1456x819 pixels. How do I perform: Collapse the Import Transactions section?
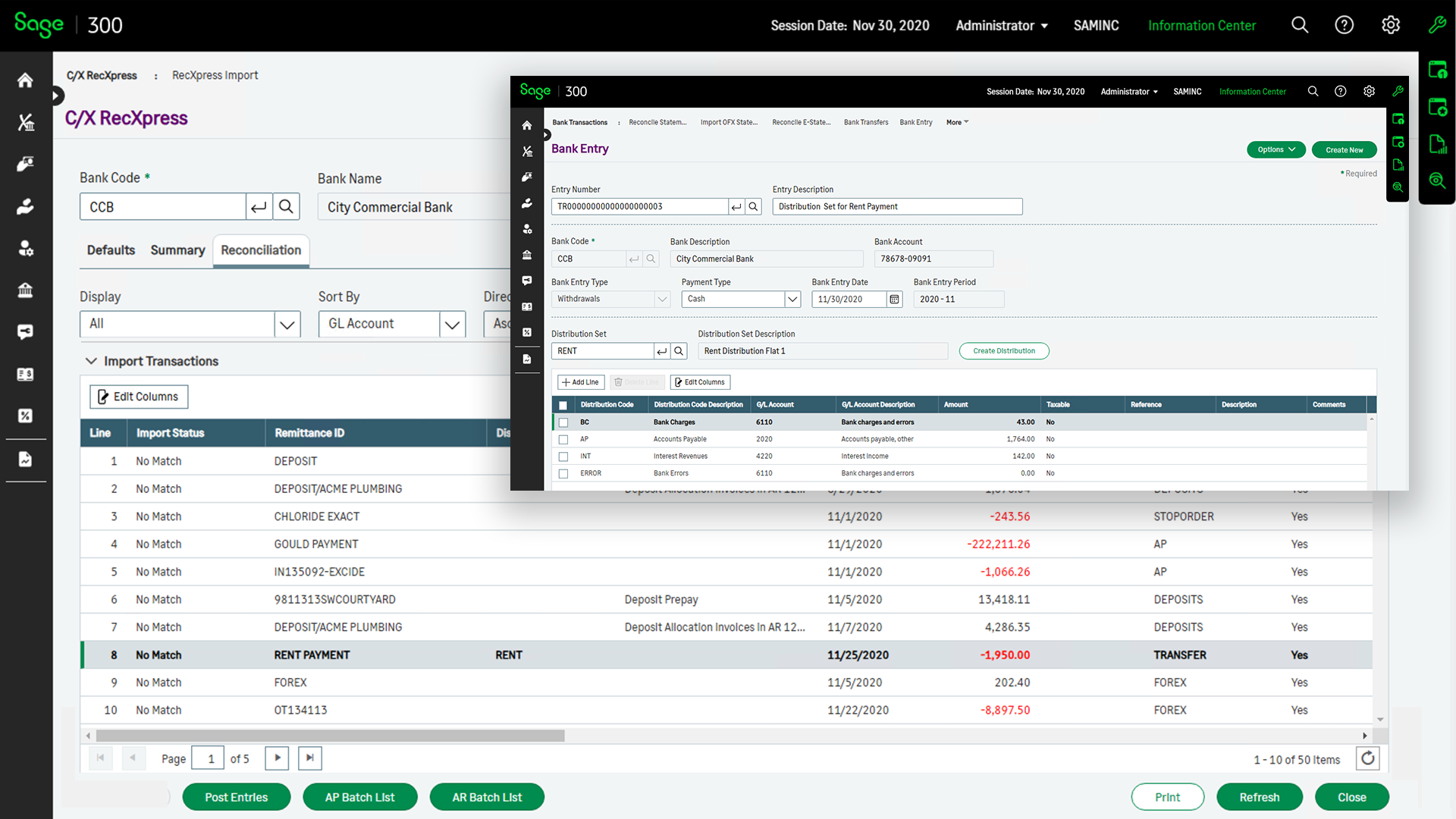tap(92, 361)
